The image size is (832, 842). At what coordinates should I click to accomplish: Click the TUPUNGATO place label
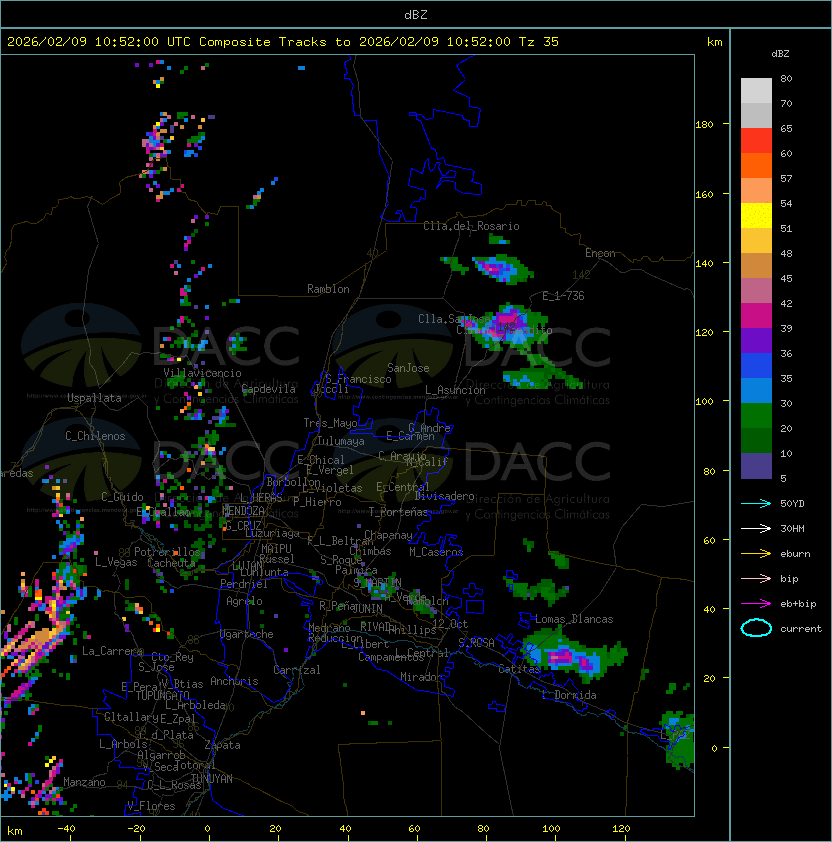coord(162,696)
